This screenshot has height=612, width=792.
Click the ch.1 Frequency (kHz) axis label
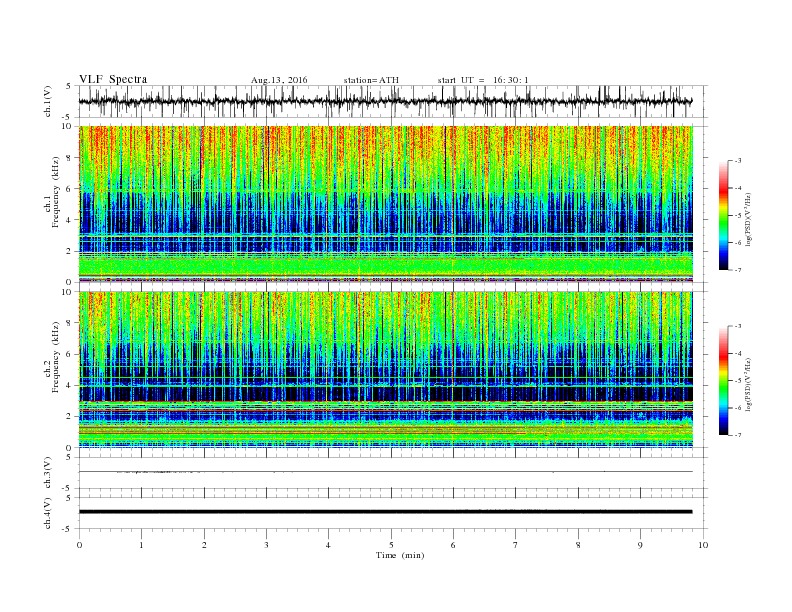coord(52,192)
